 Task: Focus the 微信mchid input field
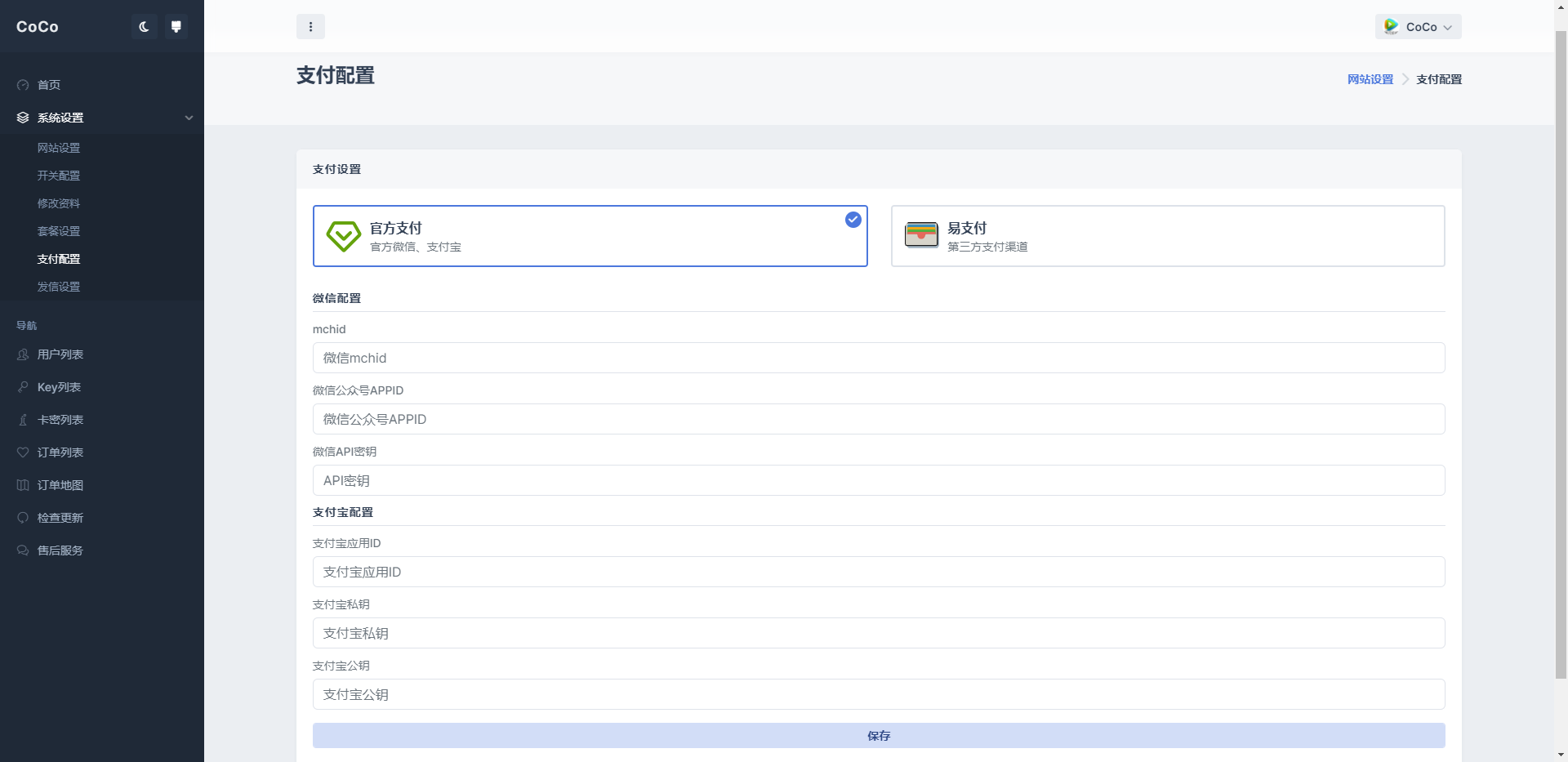(879, 358)
